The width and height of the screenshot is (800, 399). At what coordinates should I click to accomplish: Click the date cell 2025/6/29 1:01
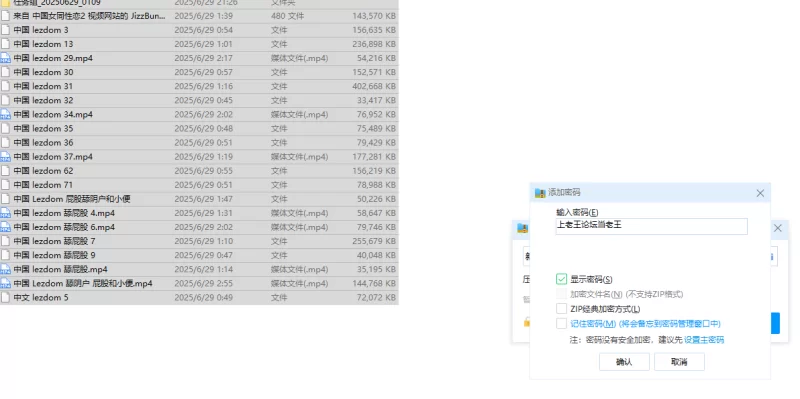point(204,44)
